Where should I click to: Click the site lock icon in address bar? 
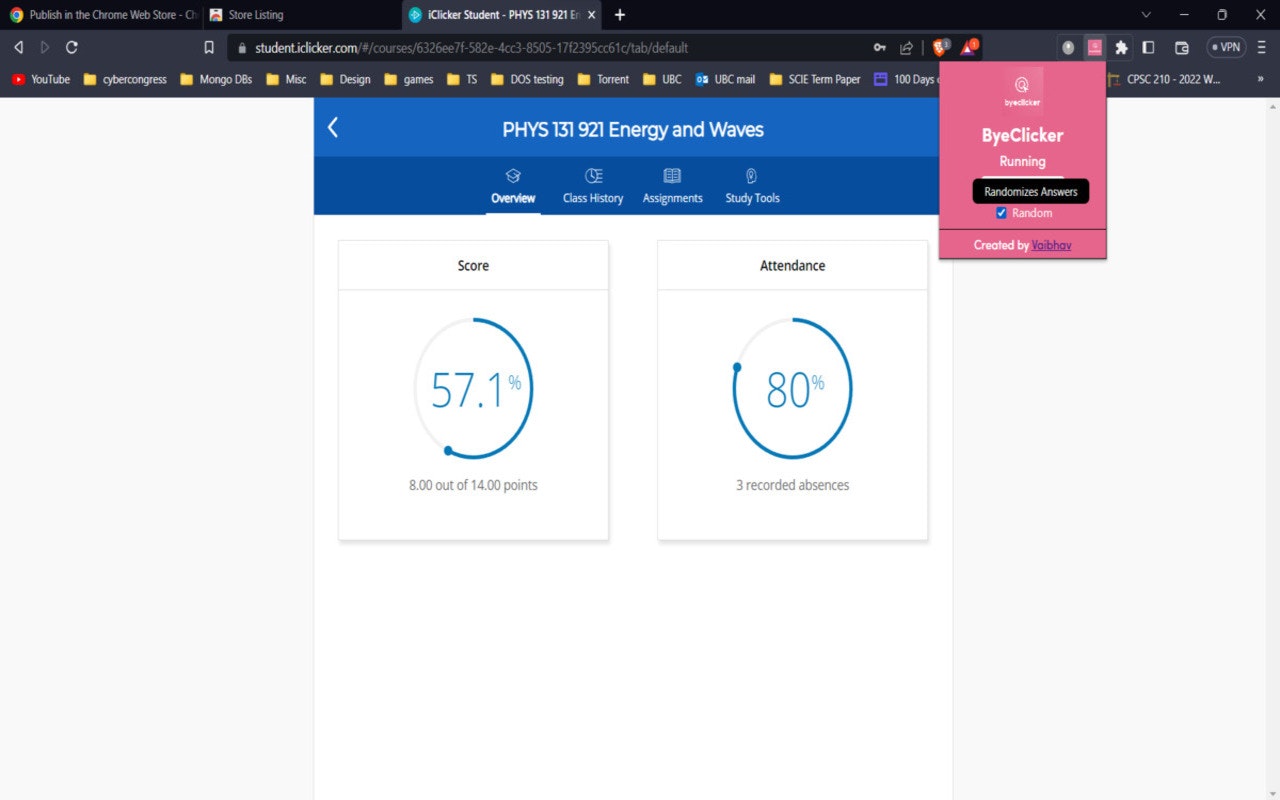pos(241,47)
